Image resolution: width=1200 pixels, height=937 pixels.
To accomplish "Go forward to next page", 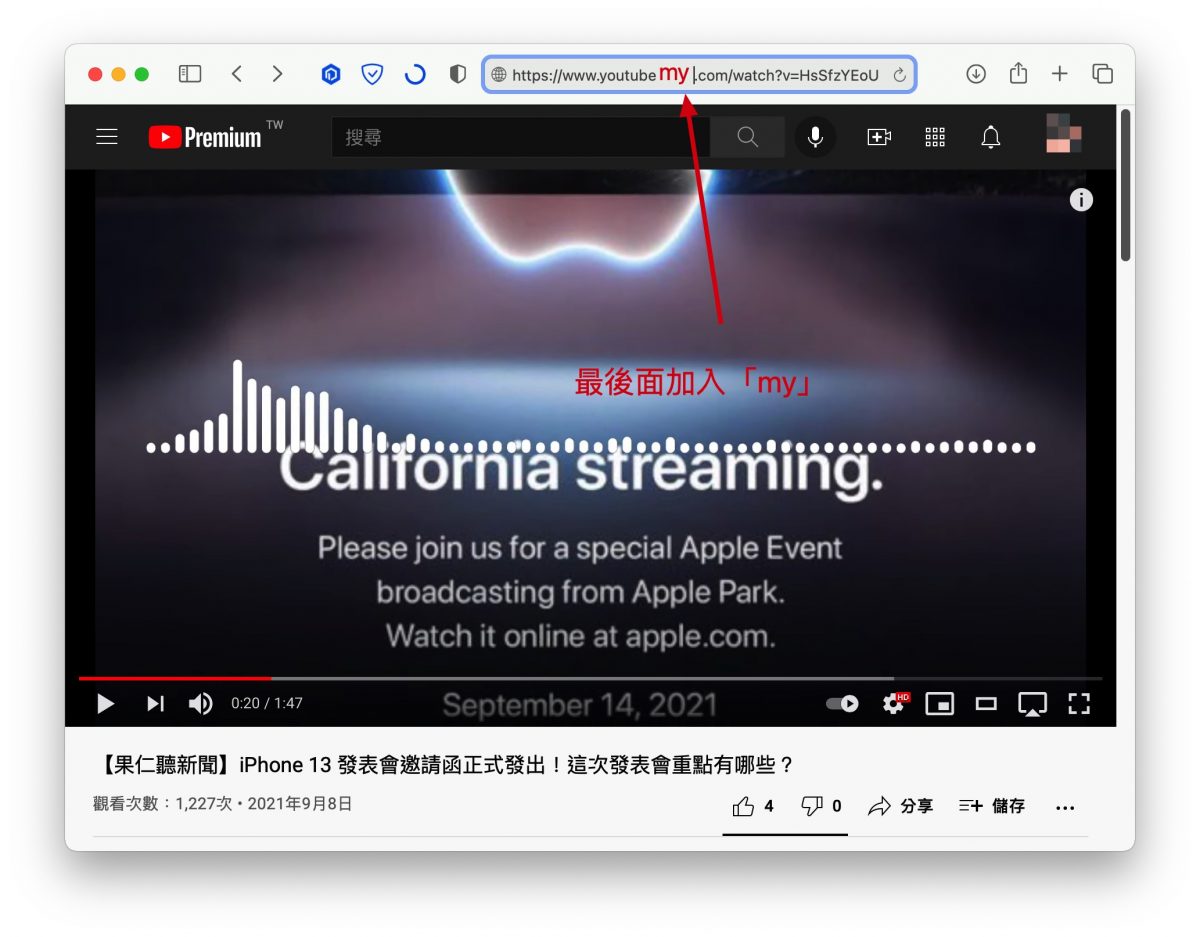I will click(x=277, y=74).
